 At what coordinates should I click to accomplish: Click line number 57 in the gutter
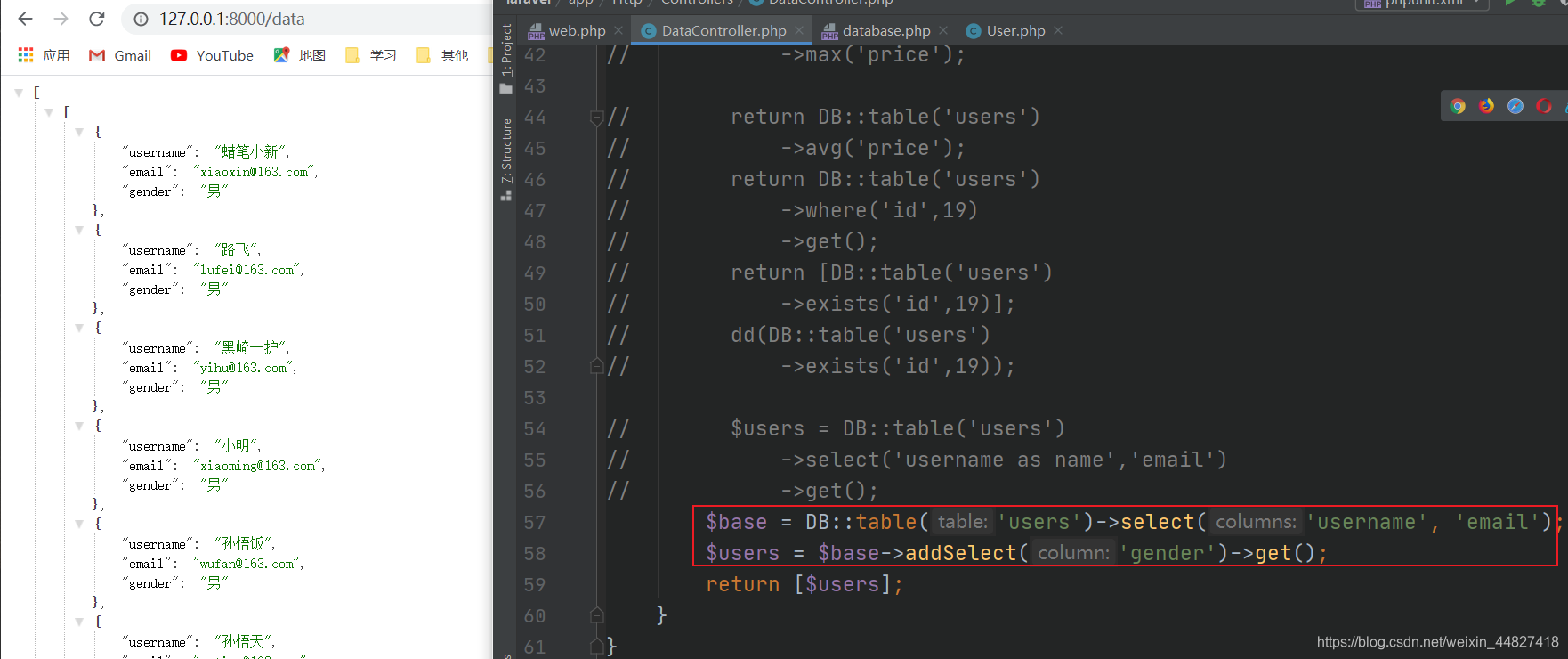(x=535, y=523)
